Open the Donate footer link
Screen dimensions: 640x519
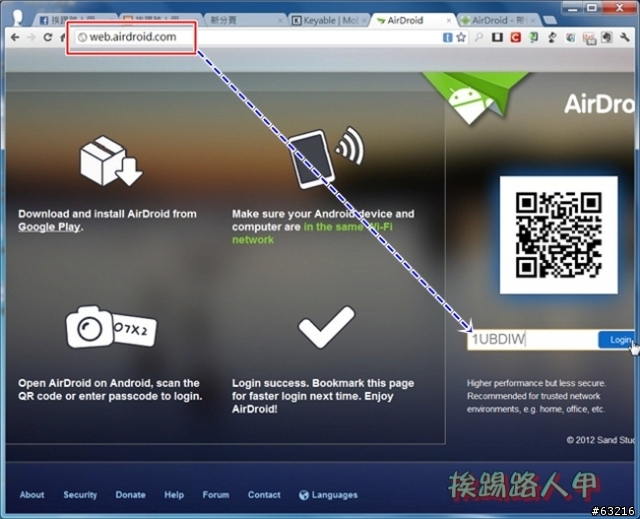(x=130, y=495)
